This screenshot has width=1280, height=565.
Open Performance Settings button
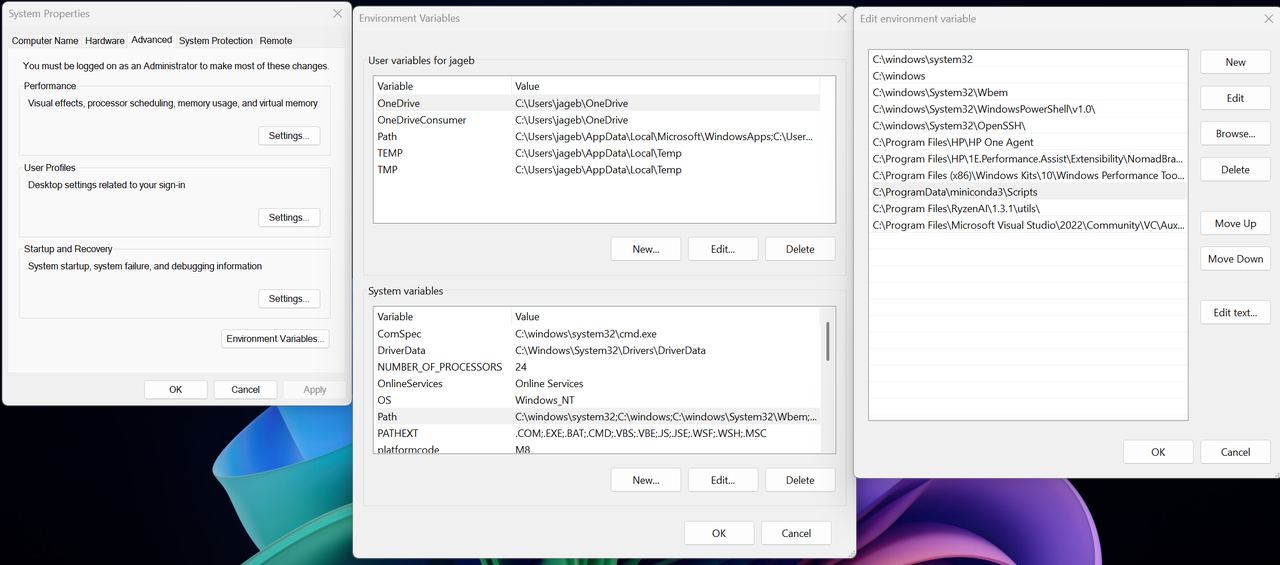289,136
